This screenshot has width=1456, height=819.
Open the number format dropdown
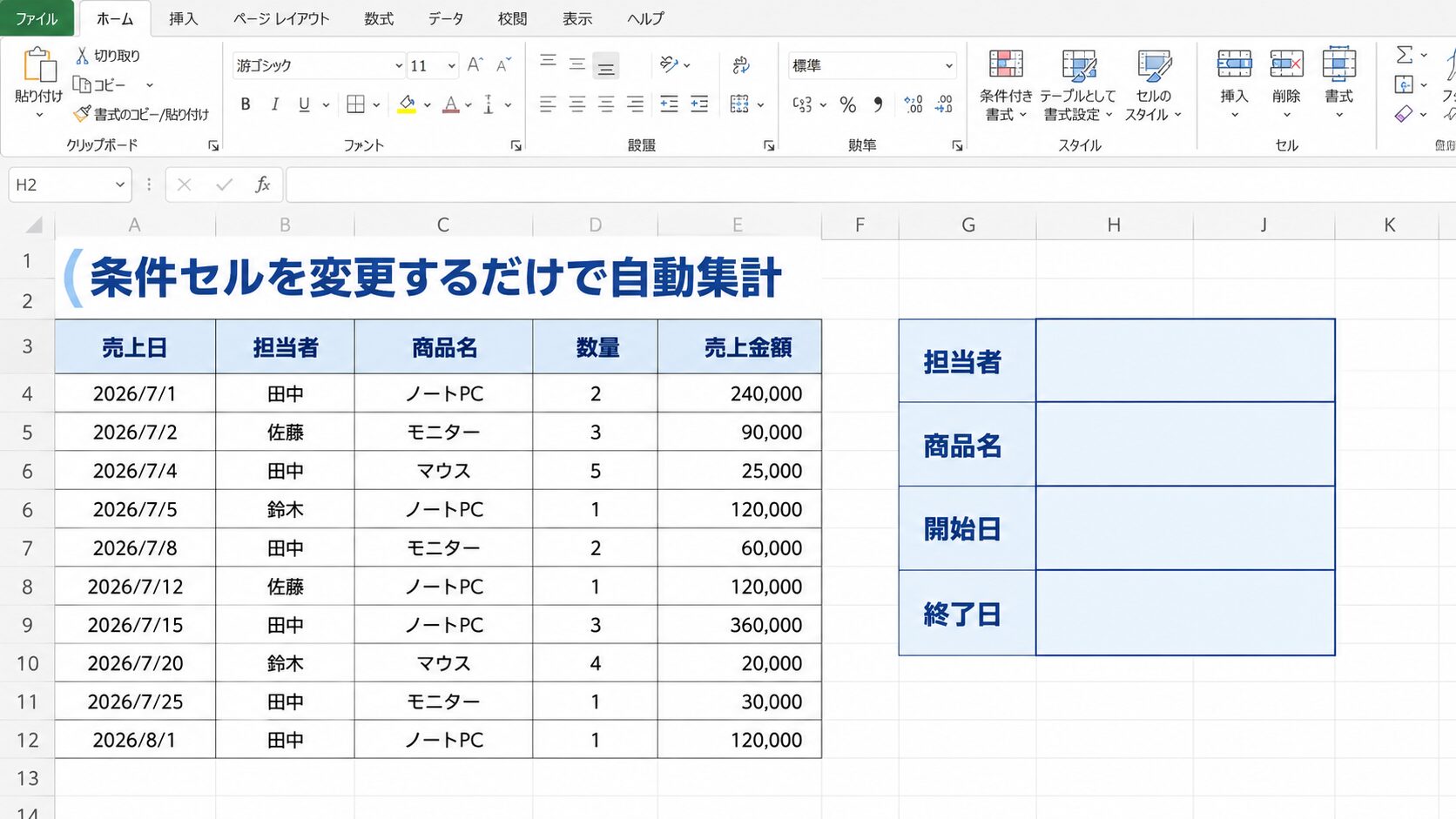pyautogui.click(x=949, y=65)
